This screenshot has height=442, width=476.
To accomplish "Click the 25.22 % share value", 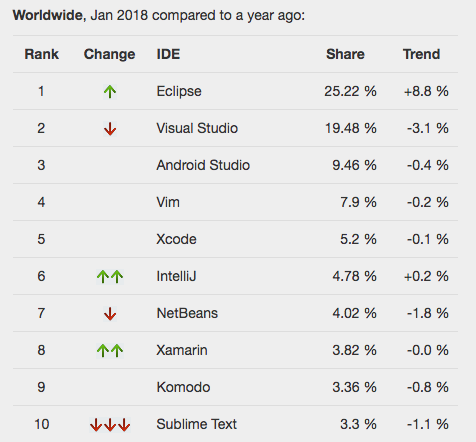I will [350, 91].
